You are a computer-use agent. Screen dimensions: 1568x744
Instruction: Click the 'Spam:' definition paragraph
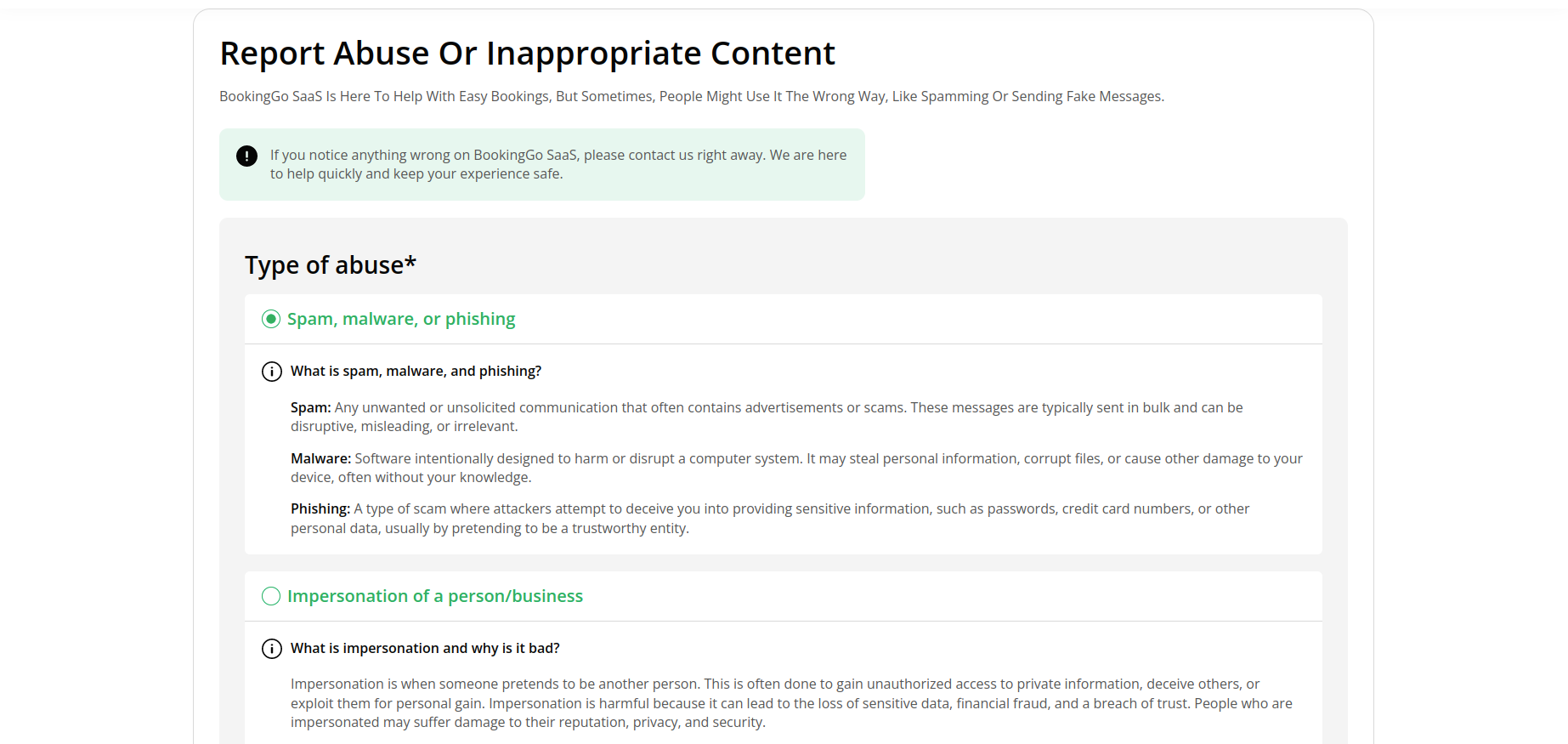[767, 417]
